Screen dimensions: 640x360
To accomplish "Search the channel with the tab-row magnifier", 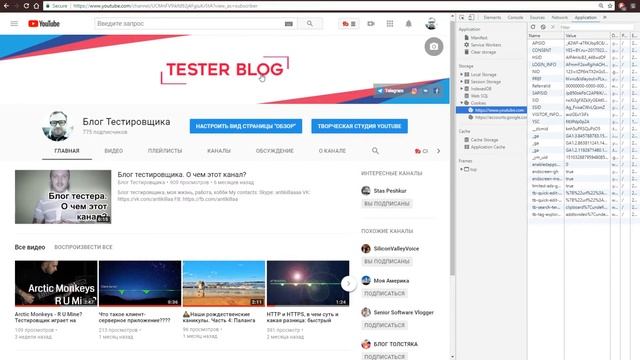I will tap(375, 151).
